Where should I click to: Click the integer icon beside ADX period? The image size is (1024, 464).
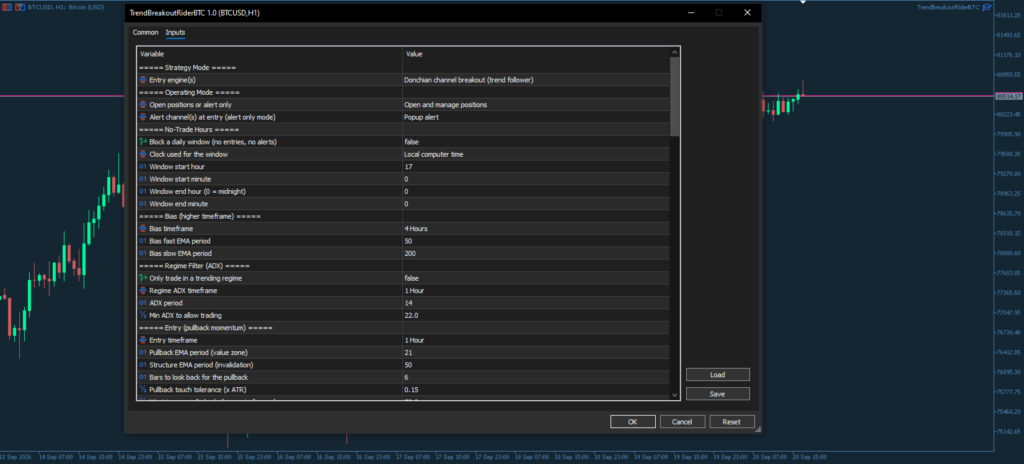[143, 303]
